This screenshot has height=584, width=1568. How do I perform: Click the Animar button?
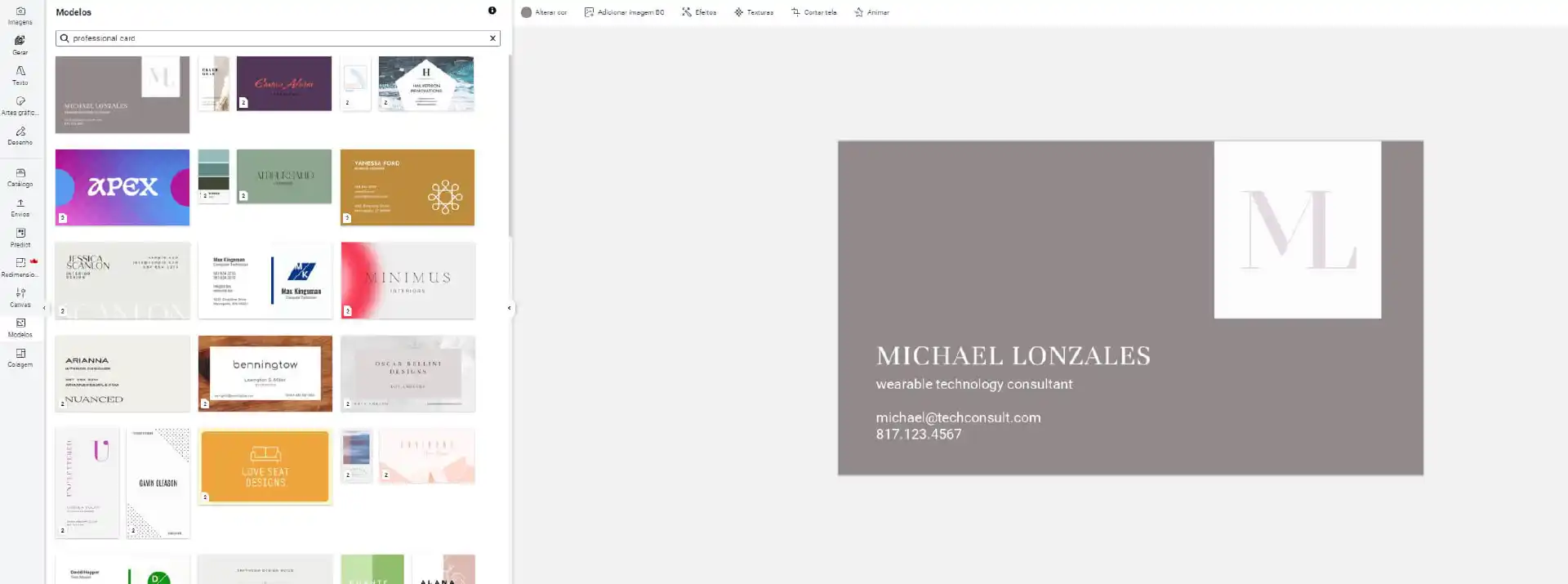[871, 12]
